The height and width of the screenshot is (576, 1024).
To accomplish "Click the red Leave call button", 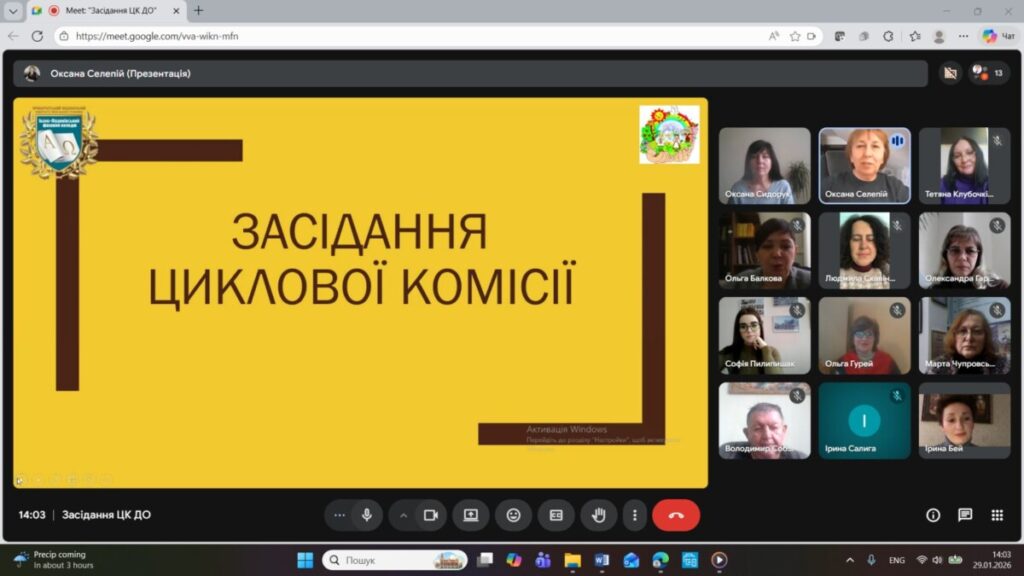I will click(x=676, y=515).
